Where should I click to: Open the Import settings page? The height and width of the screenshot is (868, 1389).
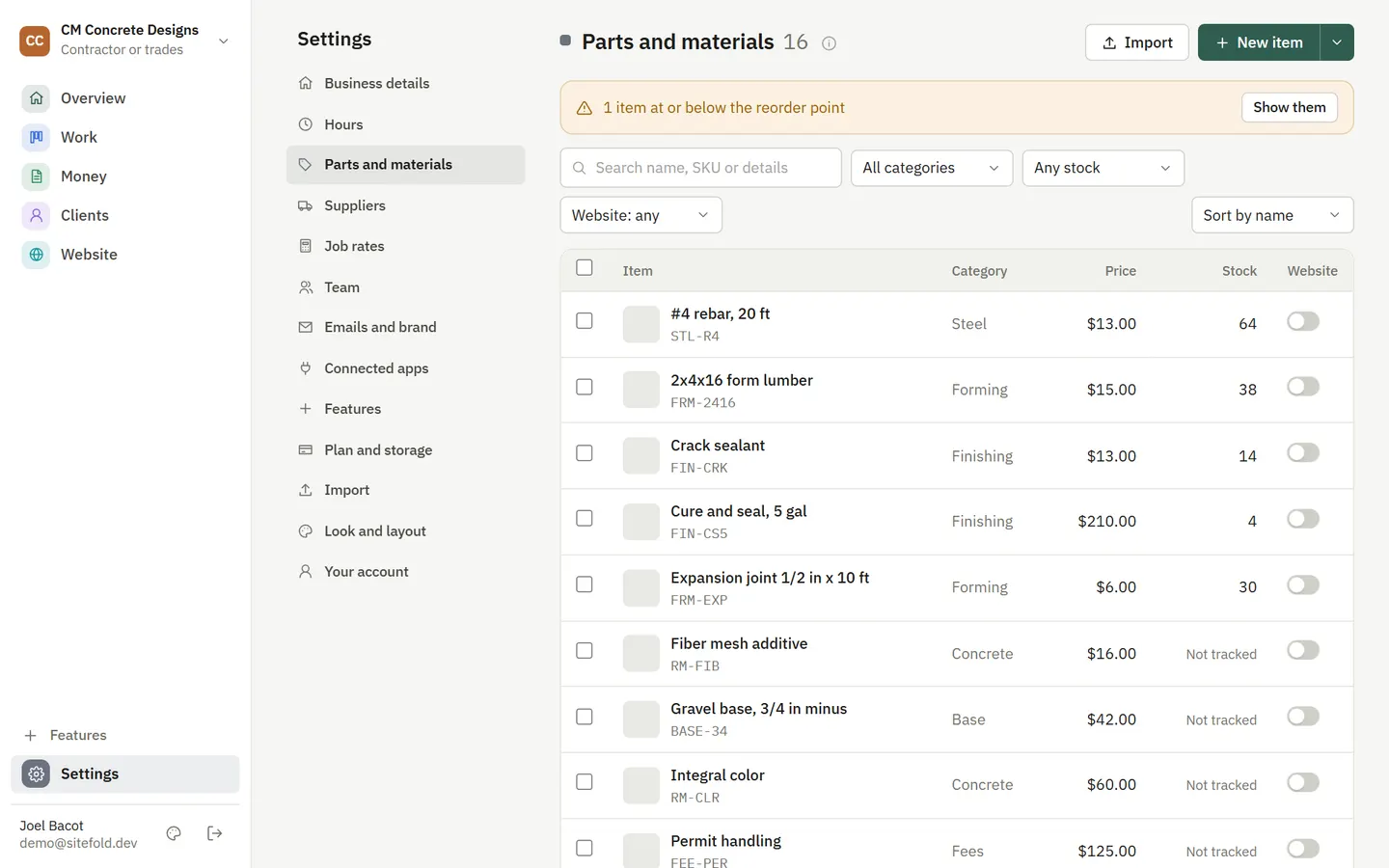405,490
